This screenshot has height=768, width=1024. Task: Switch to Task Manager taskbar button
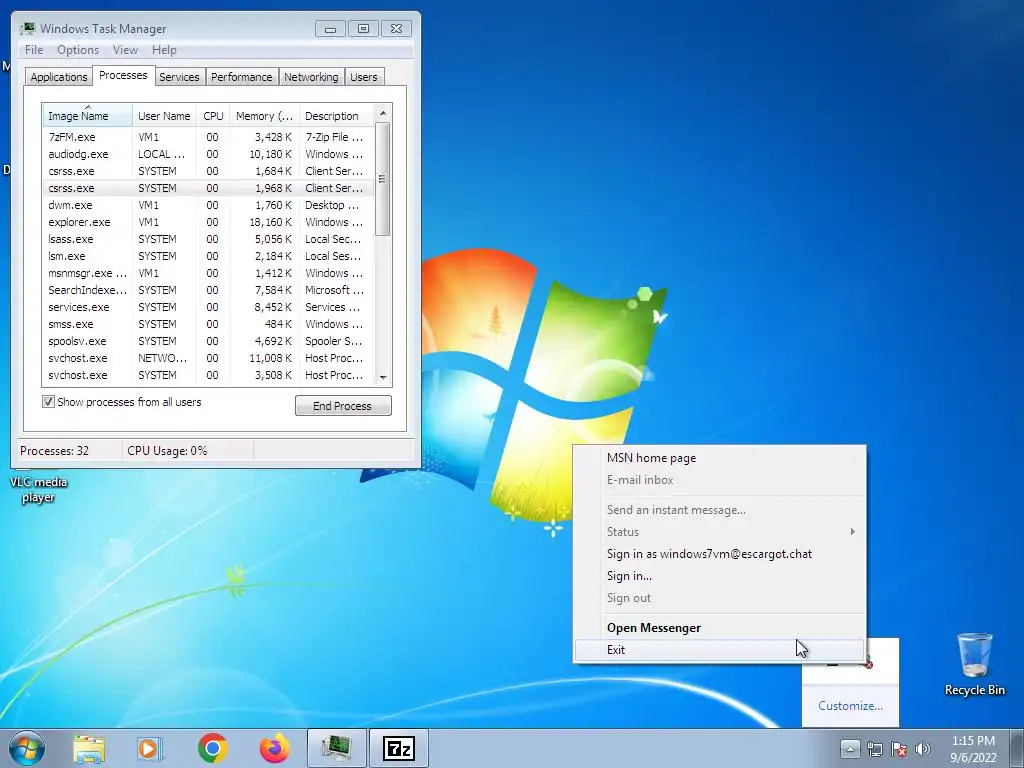coord(336,748)
